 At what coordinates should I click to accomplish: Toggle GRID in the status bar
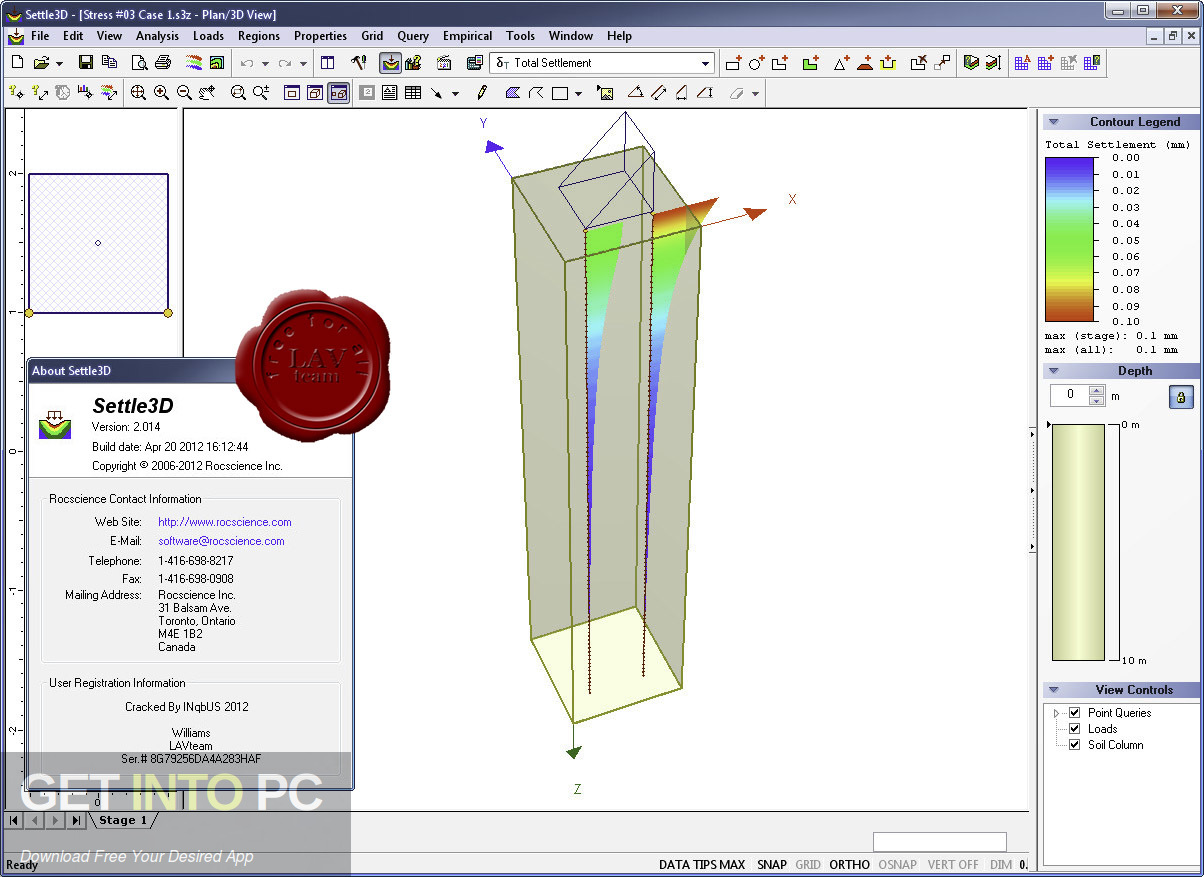tap(808, 864)
